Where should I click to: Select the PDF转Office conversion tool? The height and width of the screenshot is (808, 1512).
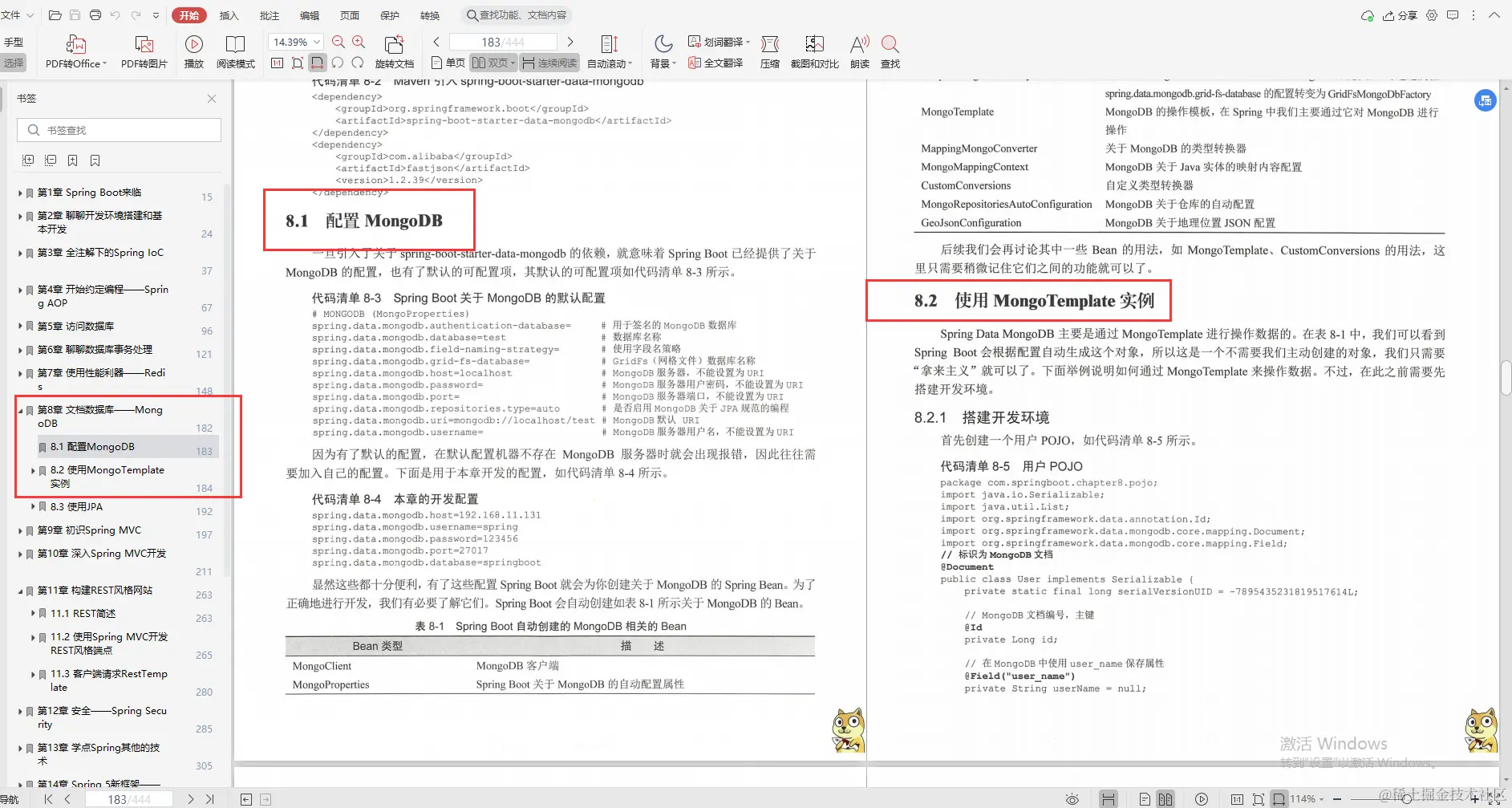75,50
